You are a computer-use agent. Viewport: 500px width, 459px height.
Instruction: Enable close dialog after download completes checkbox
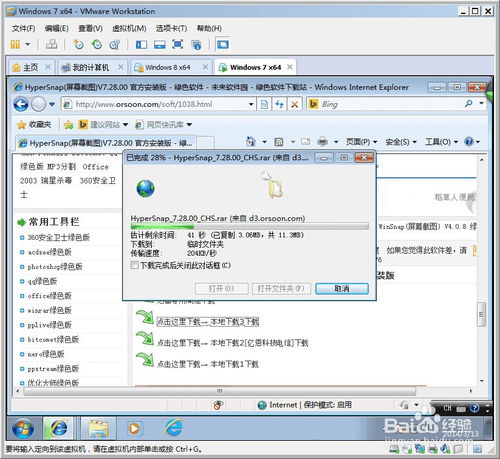click(135, 265)
